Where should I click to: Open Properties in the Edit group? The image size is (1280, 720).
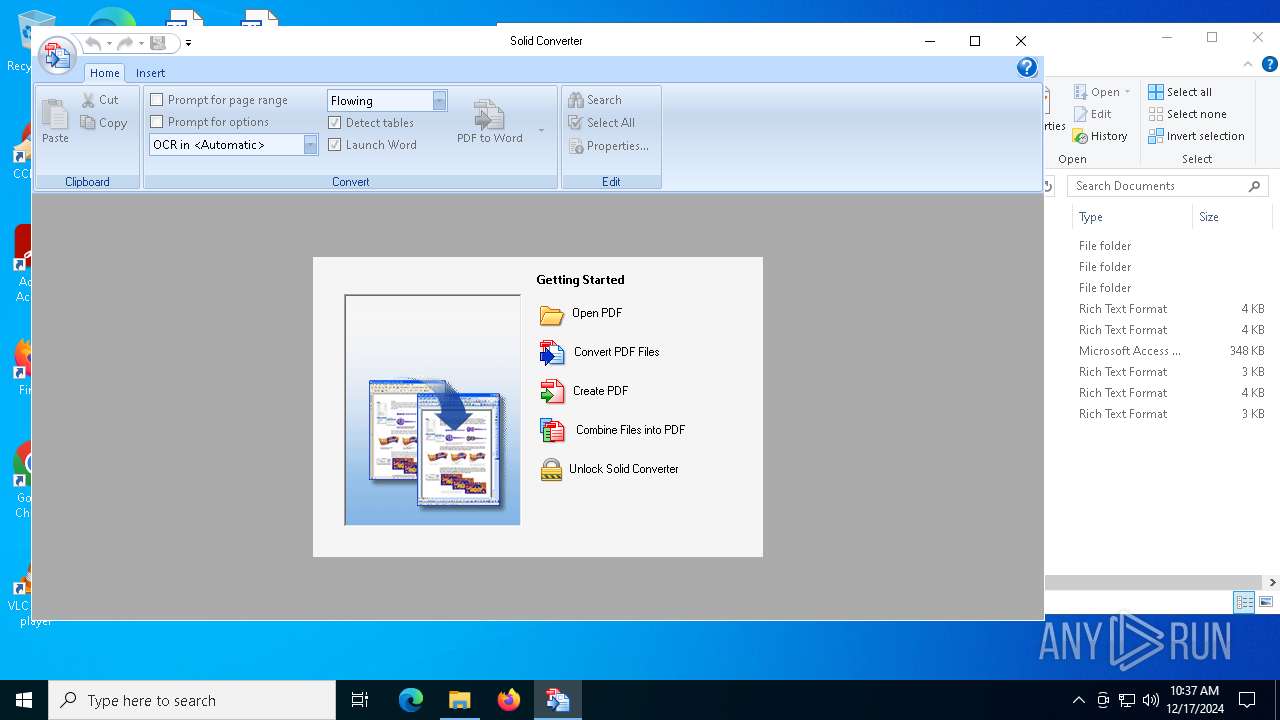tap(608, 146)
